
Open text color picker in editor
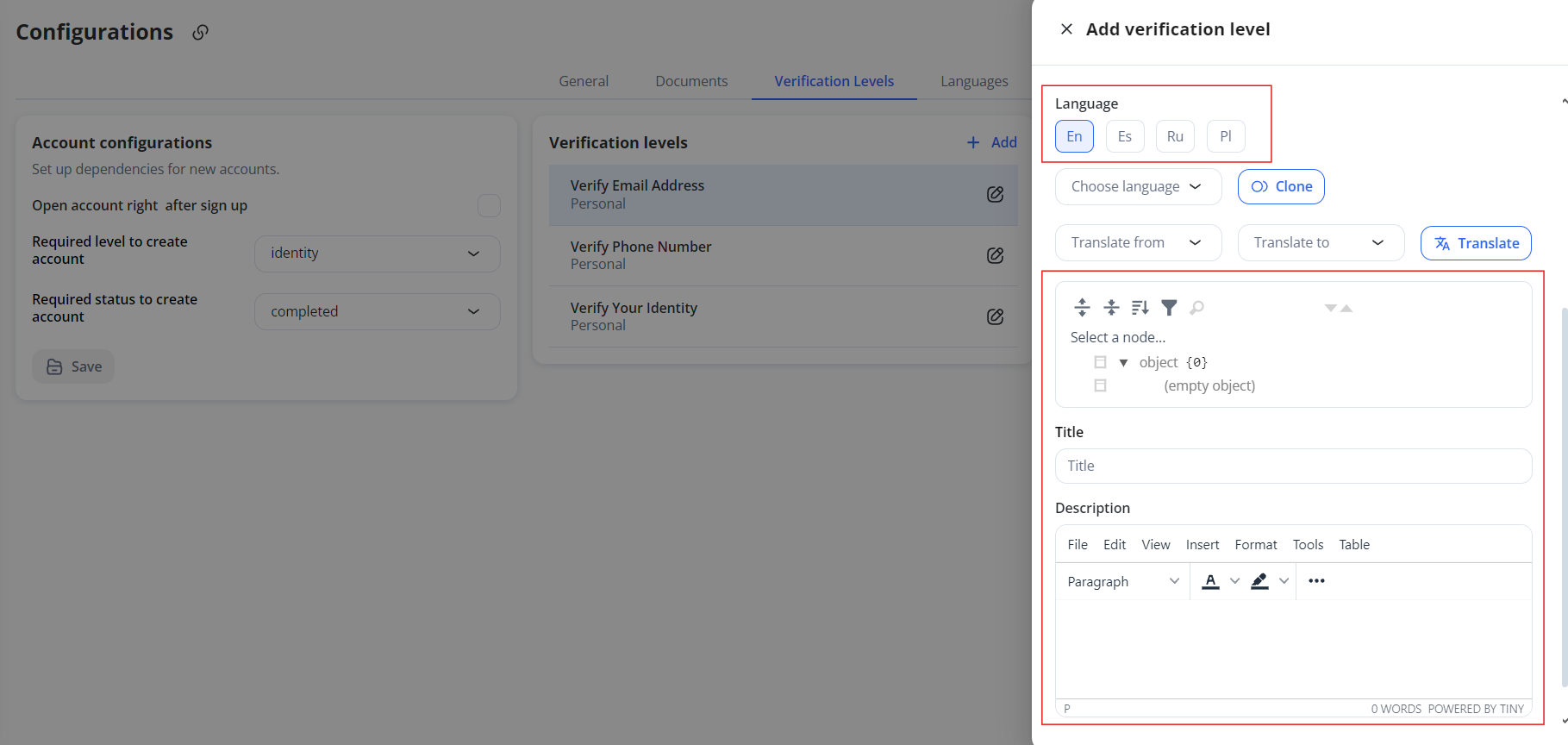[1210, 581]
